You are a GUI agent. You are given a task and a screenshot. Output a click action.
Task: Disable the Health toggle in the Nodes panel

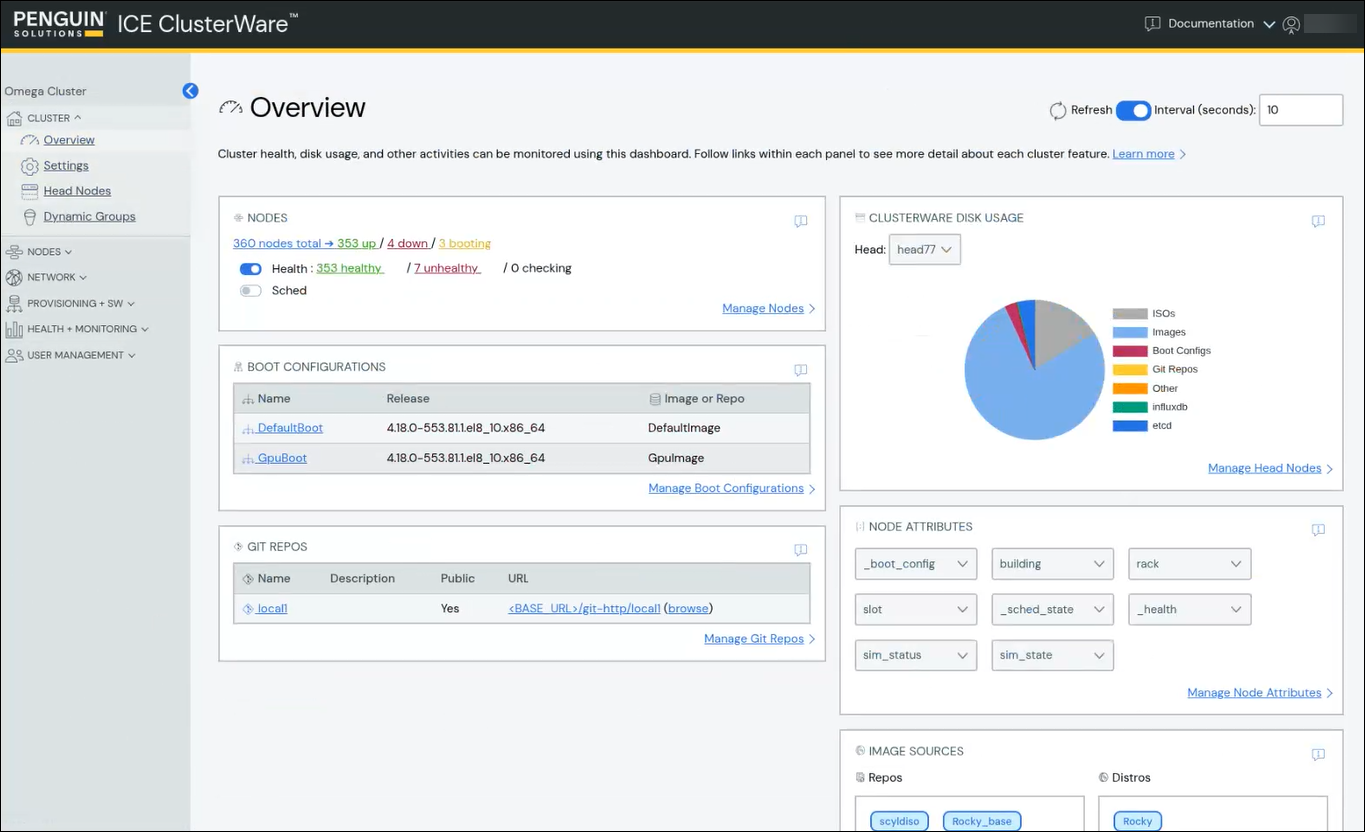[x=250, y=268]
